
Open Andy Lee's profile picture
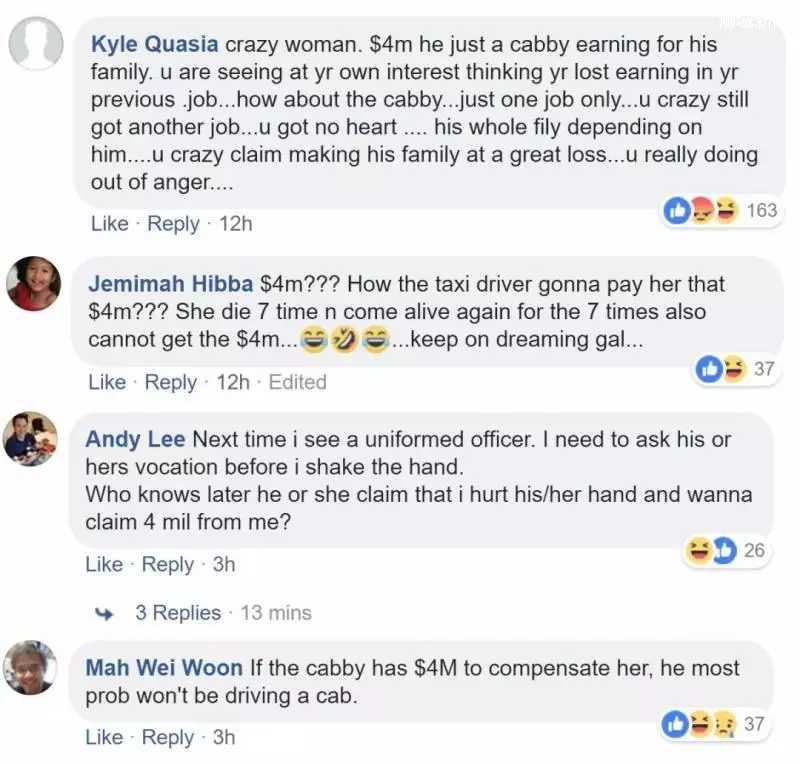click(31, 439)
